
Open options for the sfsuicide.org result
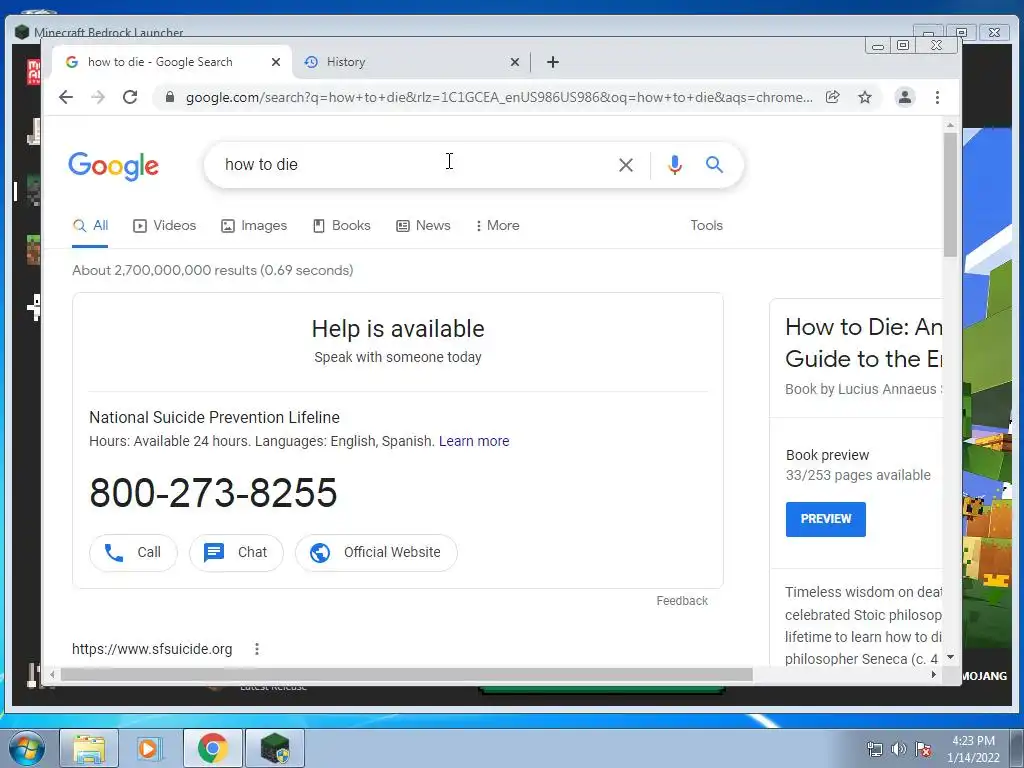(257, 649)
